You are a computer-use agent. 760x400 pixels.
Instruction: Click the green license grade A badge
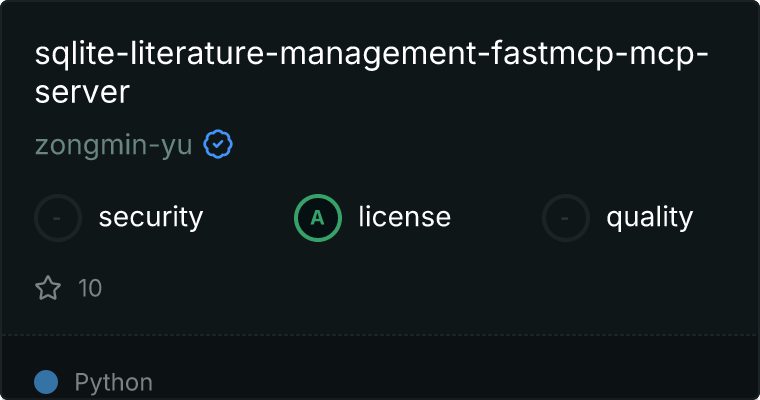click(318, 217)
